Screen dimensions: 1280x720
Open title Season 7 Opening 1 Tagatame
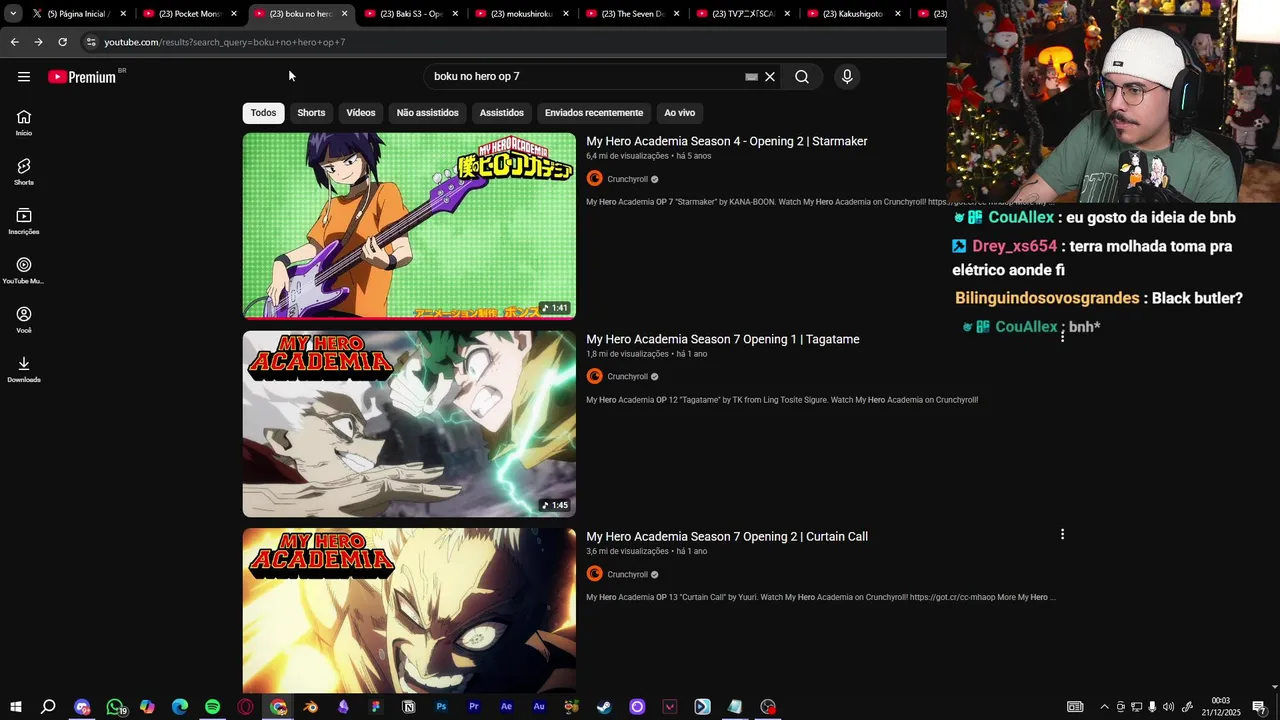pos(723,339)
